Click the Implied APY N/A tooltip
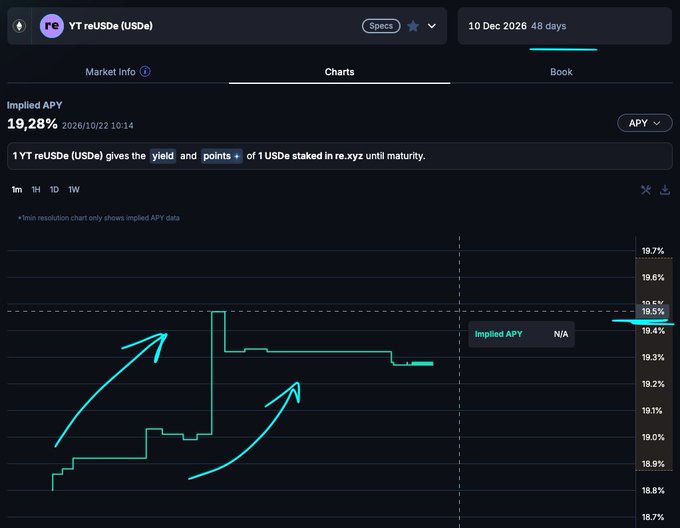Image resolution: width=680 pixels, height=528 pixels. click(x=521, y=334)
